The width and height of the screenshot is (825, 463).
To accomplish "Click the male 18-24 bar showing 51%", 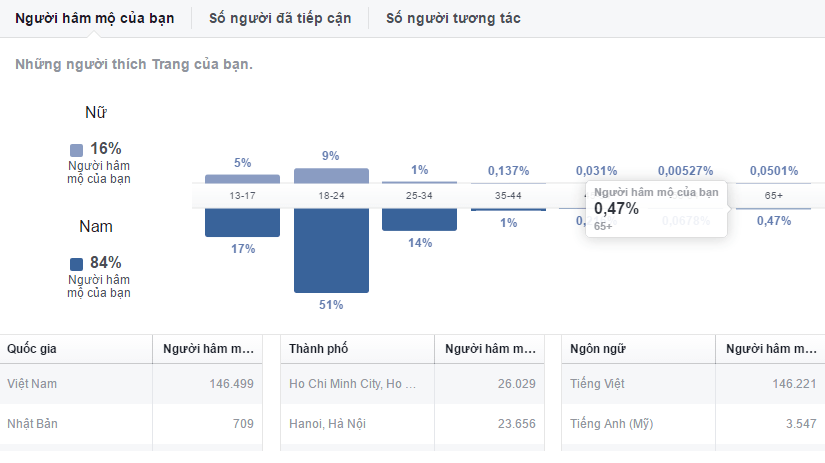I will coord(331,250).
